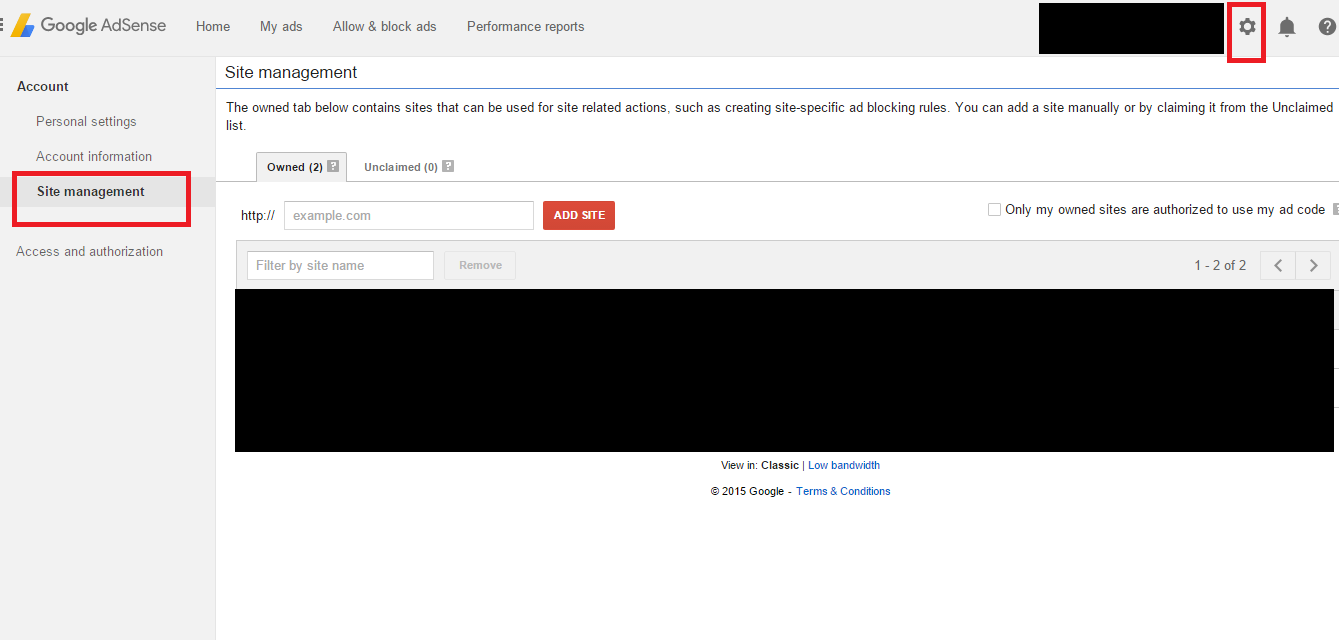1339x640 pixels.
Task: Click the Account heading in sidebar
Action: [x=43, y=86]
